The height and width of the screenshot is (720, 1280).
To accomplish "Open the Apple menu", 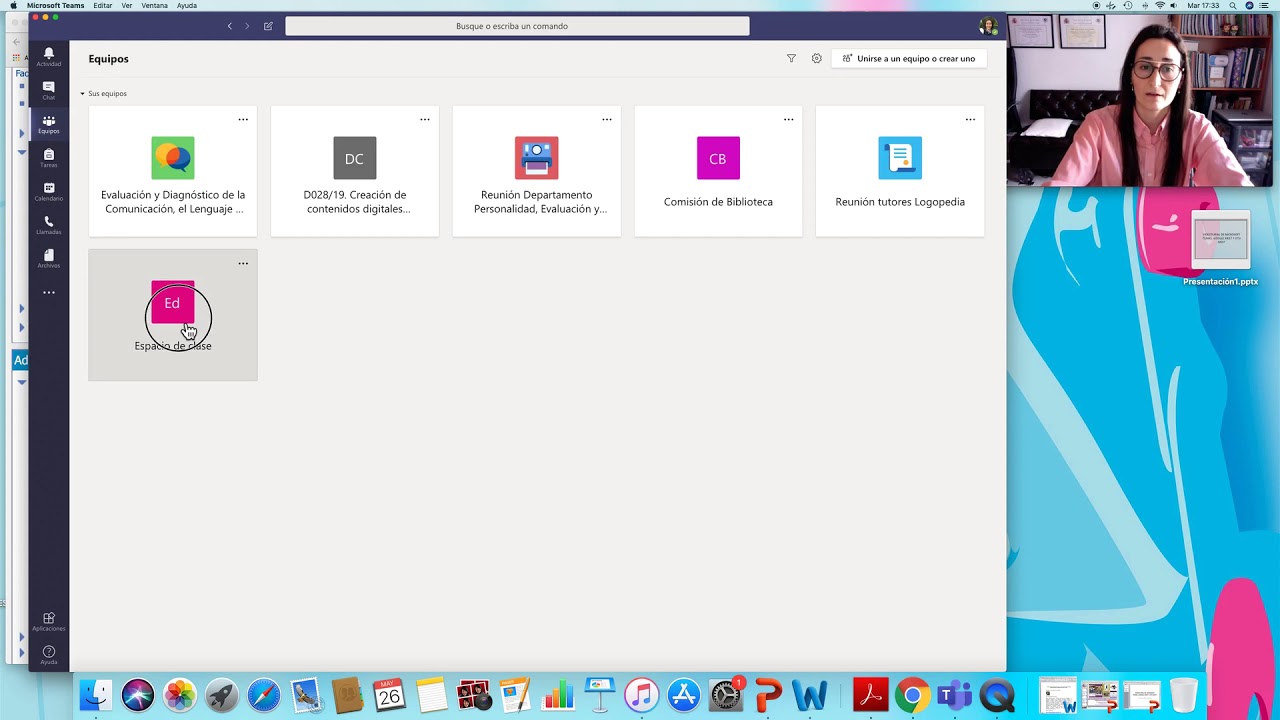I will (13, 5).
